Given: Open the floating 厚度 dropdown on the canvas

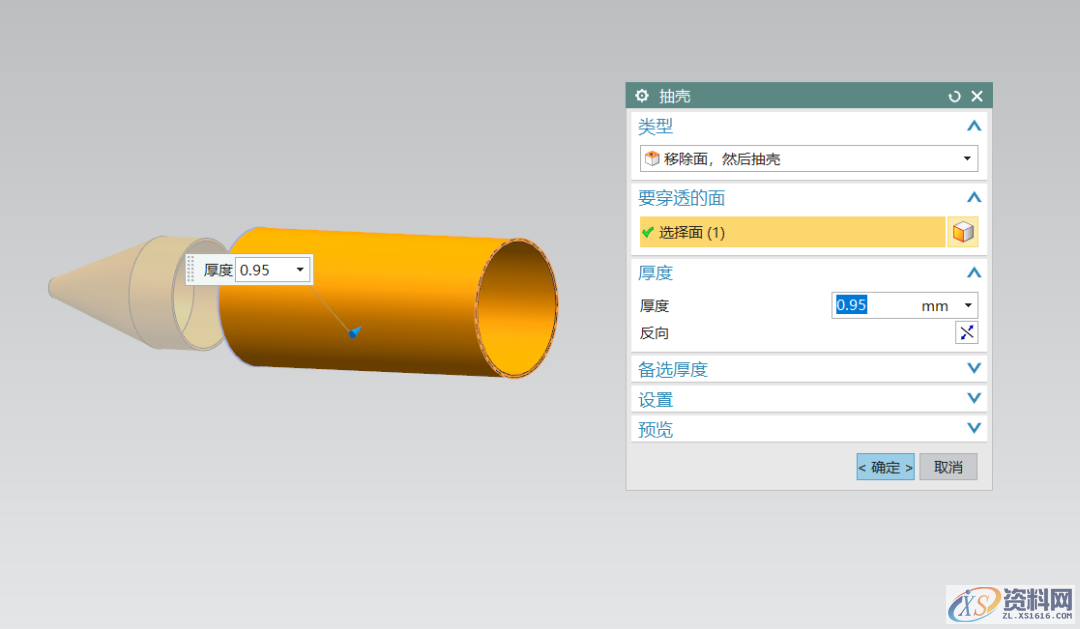Looking at the screenshot, I should point(300,269).
